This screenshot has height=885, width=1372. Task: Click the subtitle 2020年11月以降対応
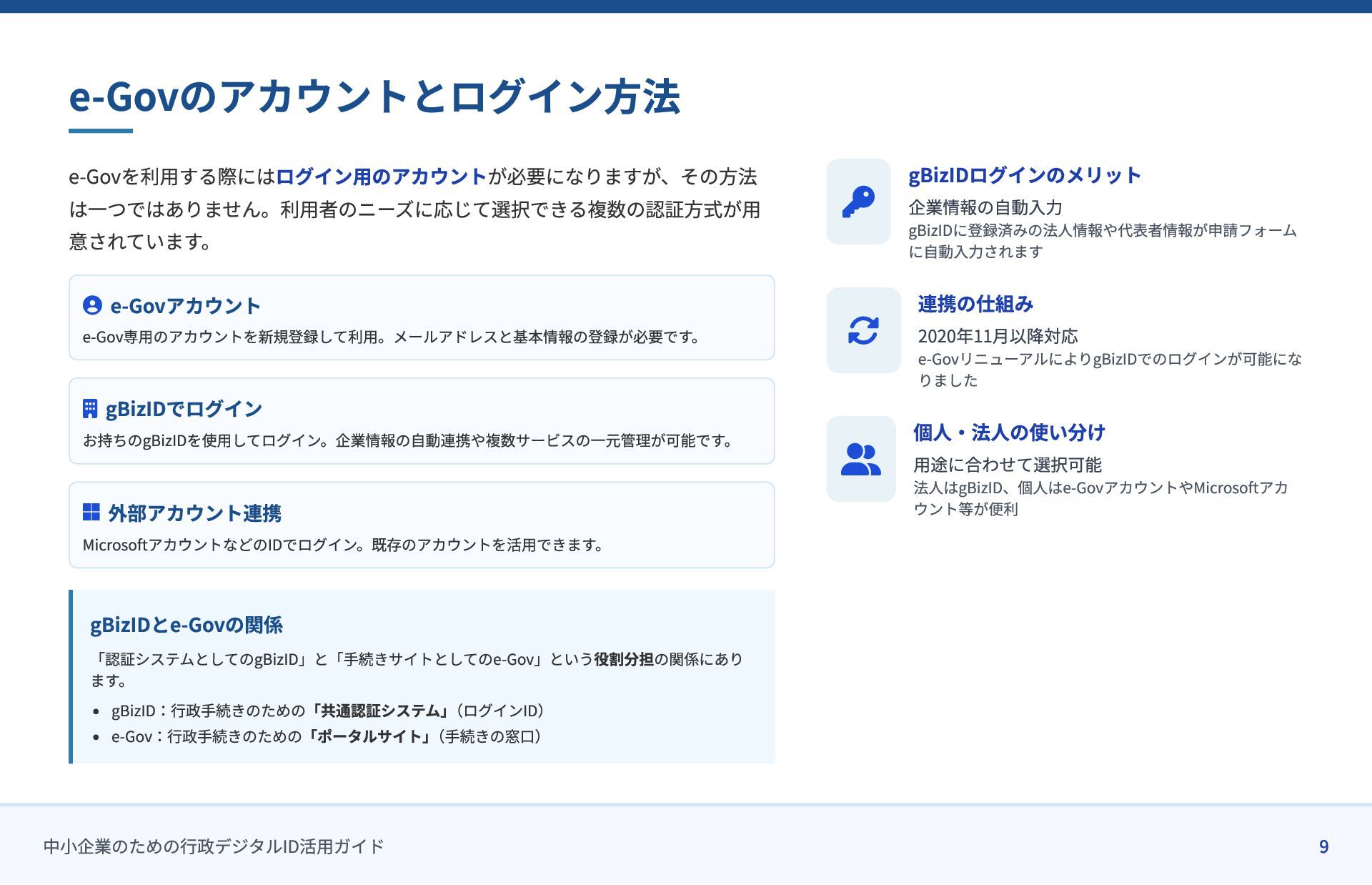[998, 336]
